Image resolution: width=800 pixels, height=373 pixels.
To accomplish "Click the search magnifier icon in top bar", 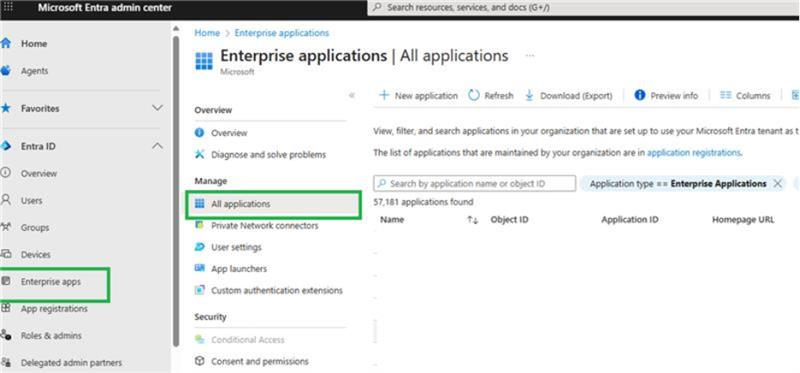I will pyautogui.click(x=378, y=8).
